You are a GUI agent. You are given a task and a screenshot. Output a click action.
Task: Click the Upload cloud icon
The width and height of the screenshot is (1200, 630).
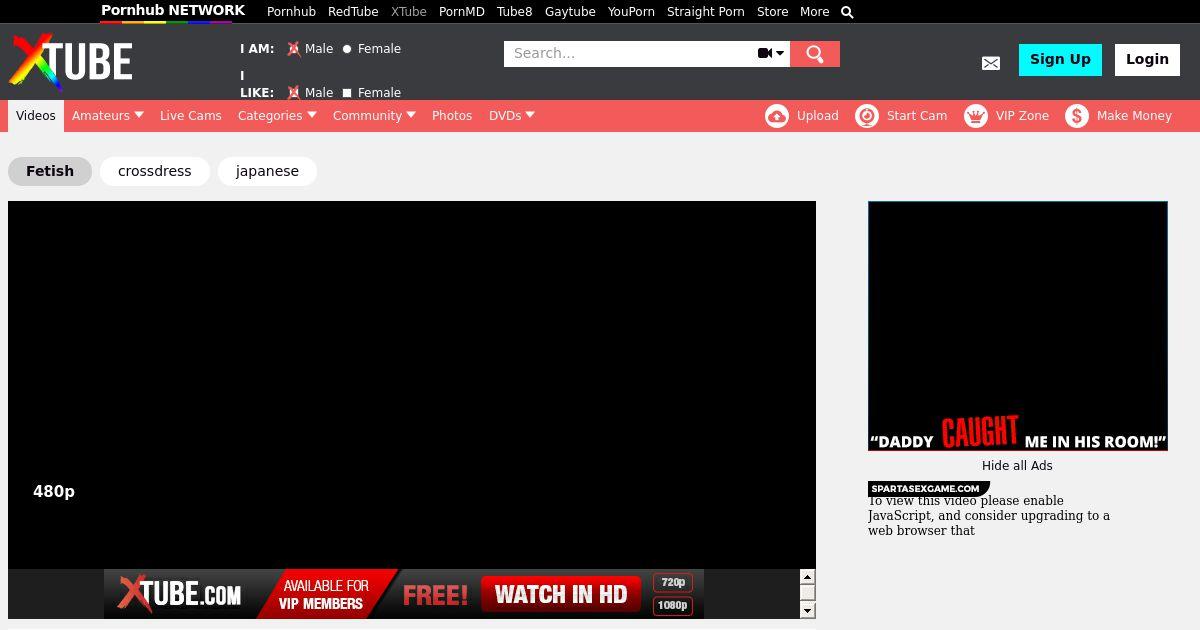[x=777, y=116]
